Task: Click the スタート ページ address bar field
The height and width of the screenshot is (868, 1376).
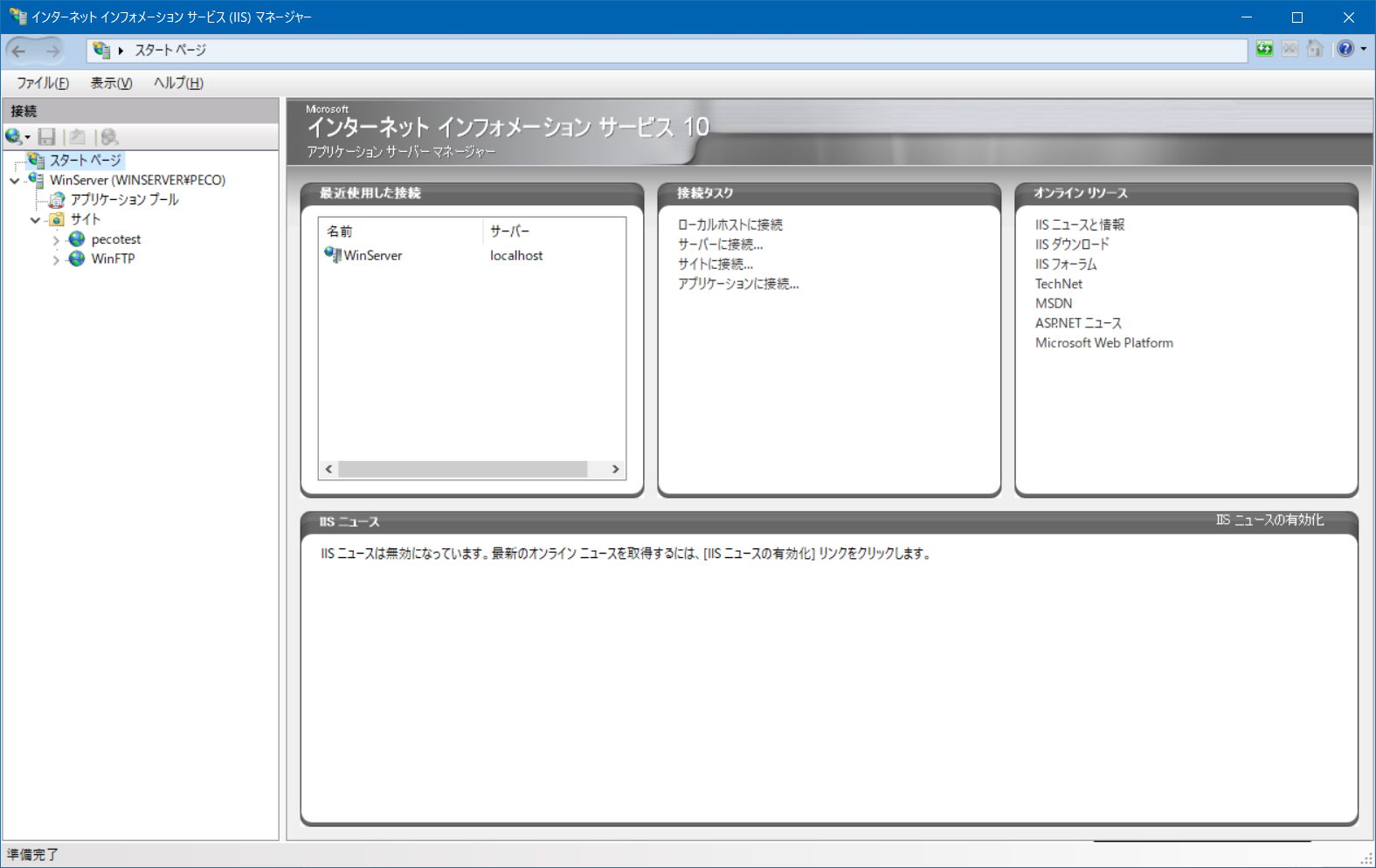Action: click(x=667, y=51)
